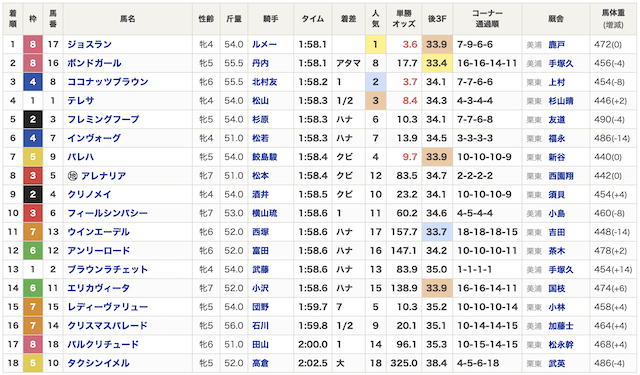Select horse クリノメイ
The image size is (640, 375).
click(x=89, y=195)
